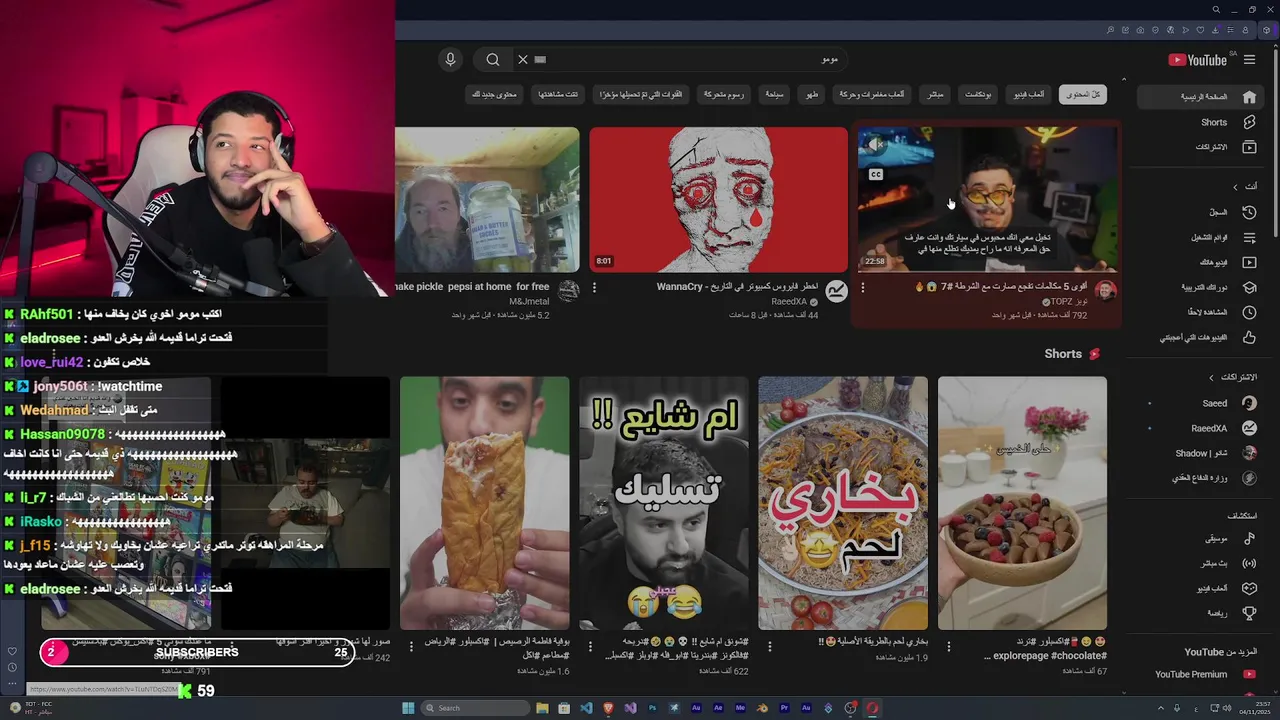The height and width of the screenshot is (720, 1280).
Task: Clear the search box with X
Action: coord(522,60)
